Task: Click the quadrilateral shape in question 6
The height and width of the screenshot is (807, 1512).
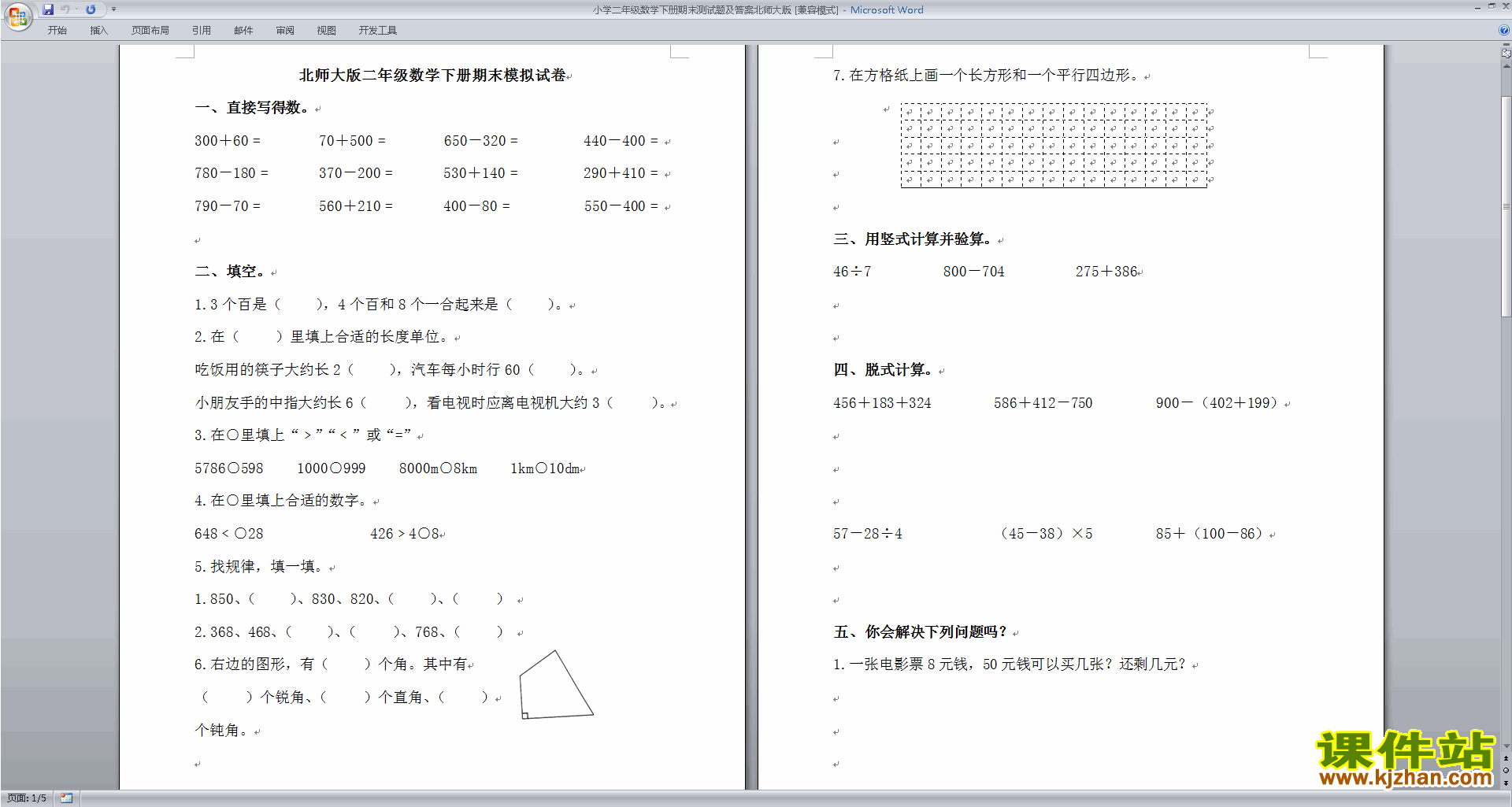Action: [x=556, y=684]
